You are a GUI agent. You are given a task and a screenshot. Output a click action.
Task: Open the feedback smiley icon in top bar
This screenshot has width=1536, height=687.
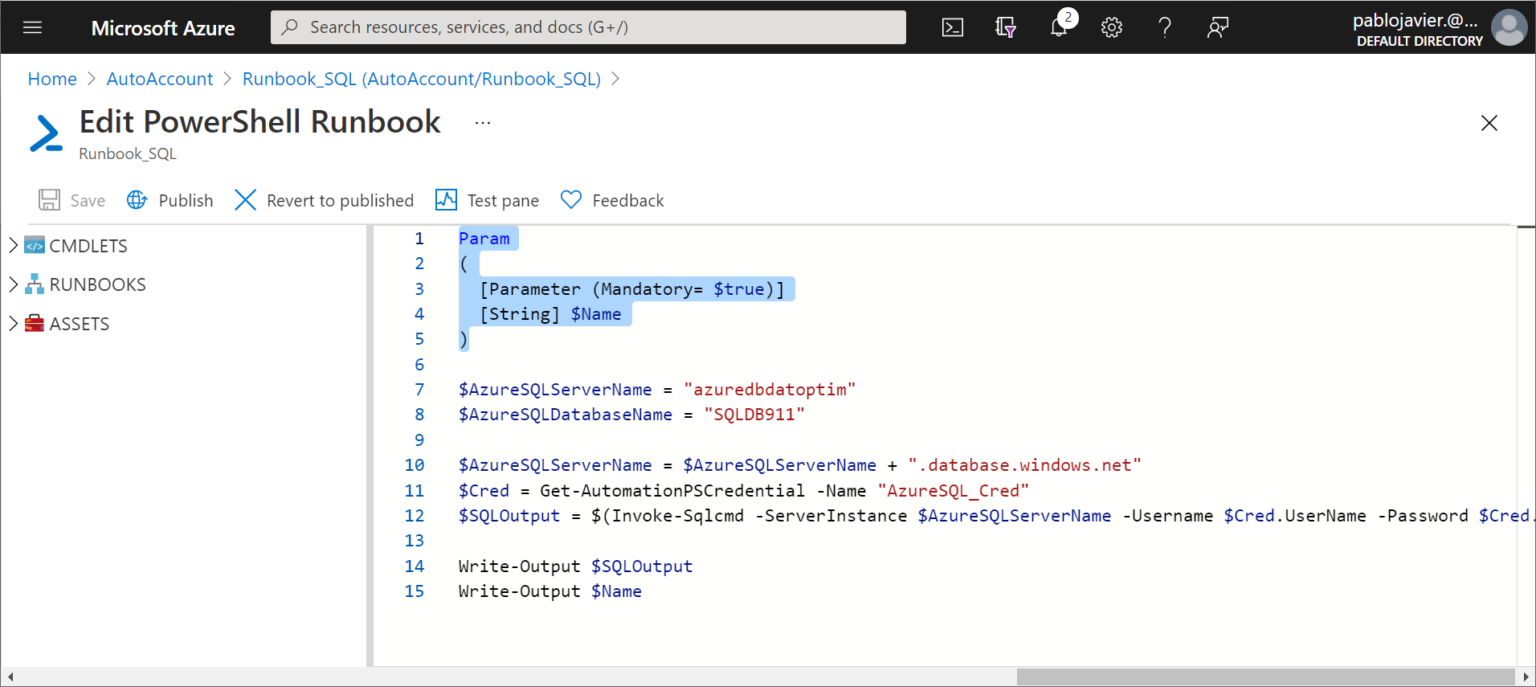1217,27
